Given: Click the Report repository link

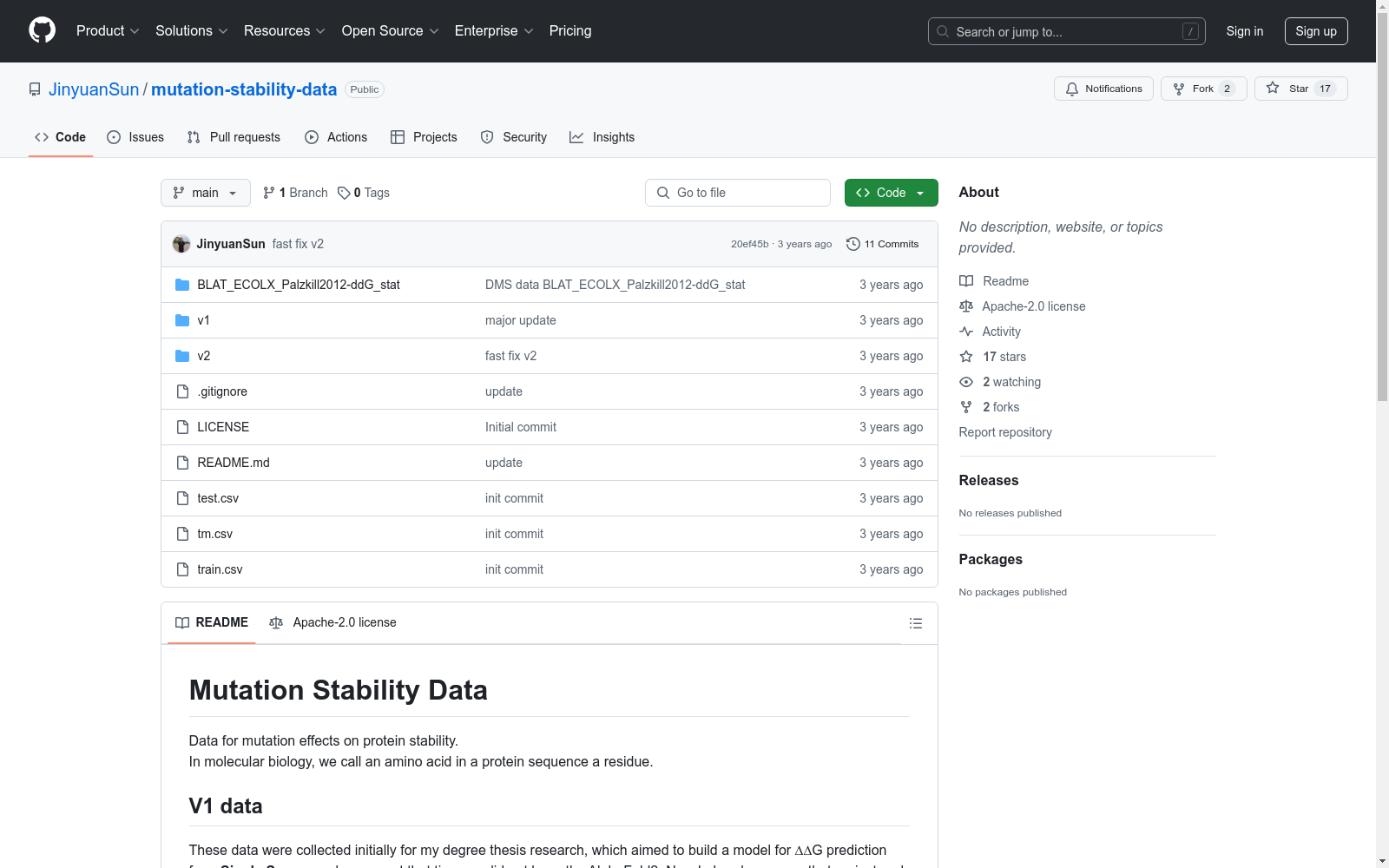Looking at the screenshot, I should [1005, 432].
